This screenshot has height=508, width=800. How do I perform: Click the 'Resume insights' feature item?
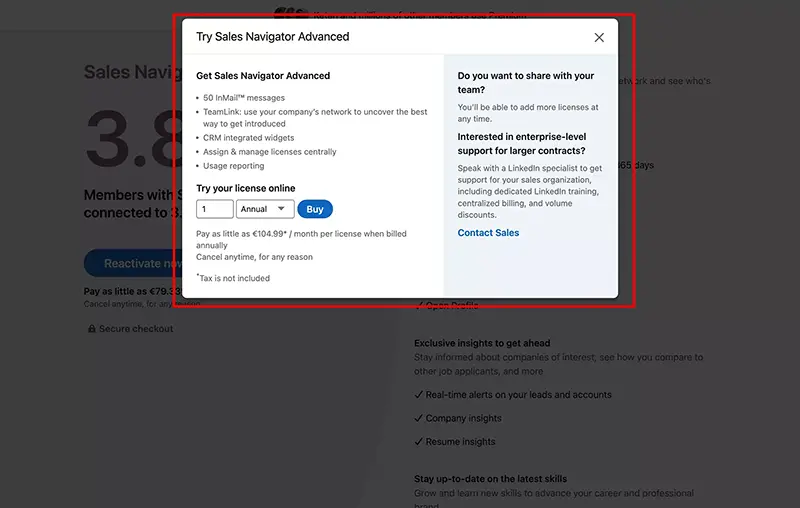(x=460, y=442)
